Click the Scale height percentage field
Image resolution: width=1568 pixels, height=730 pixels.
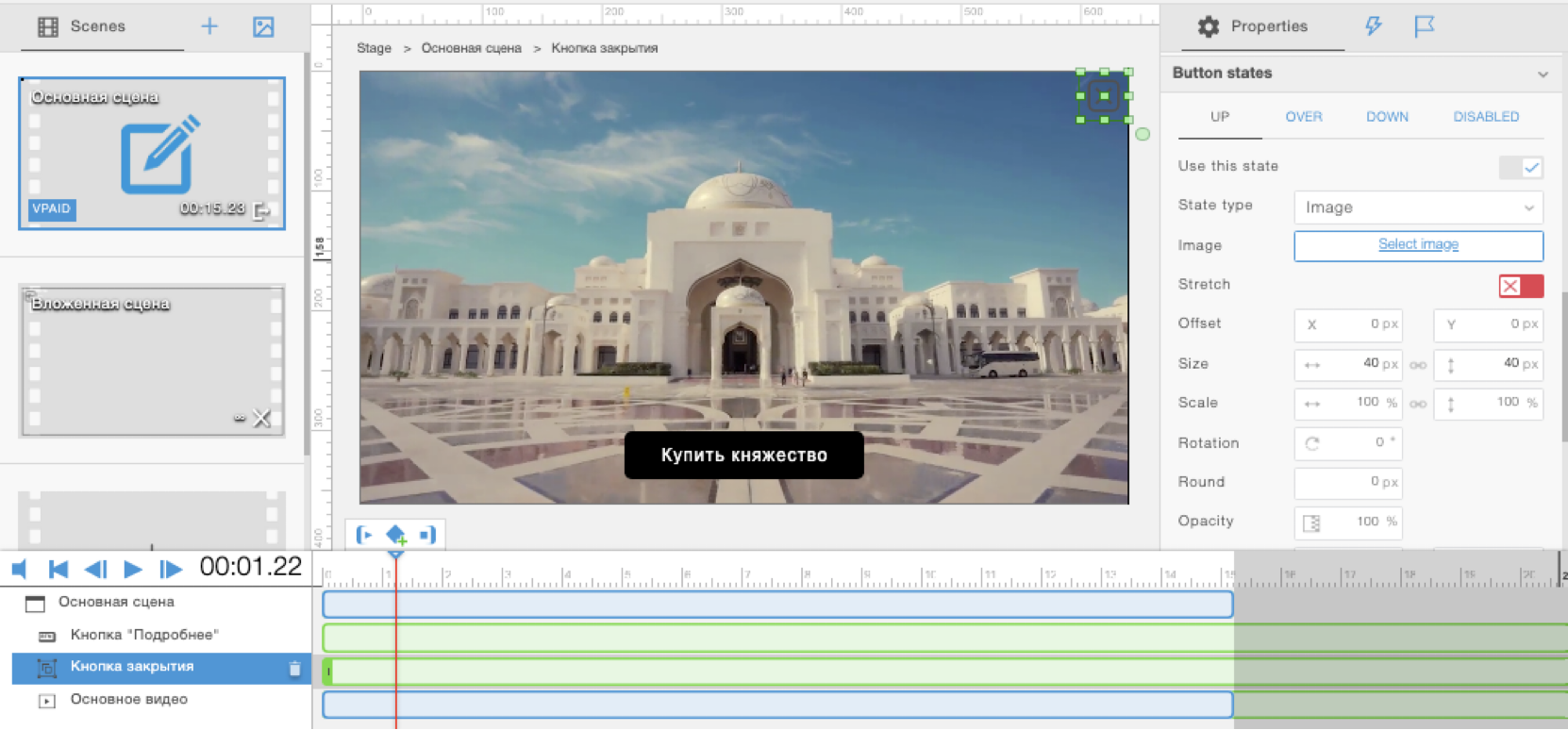tap(1488, 404)
